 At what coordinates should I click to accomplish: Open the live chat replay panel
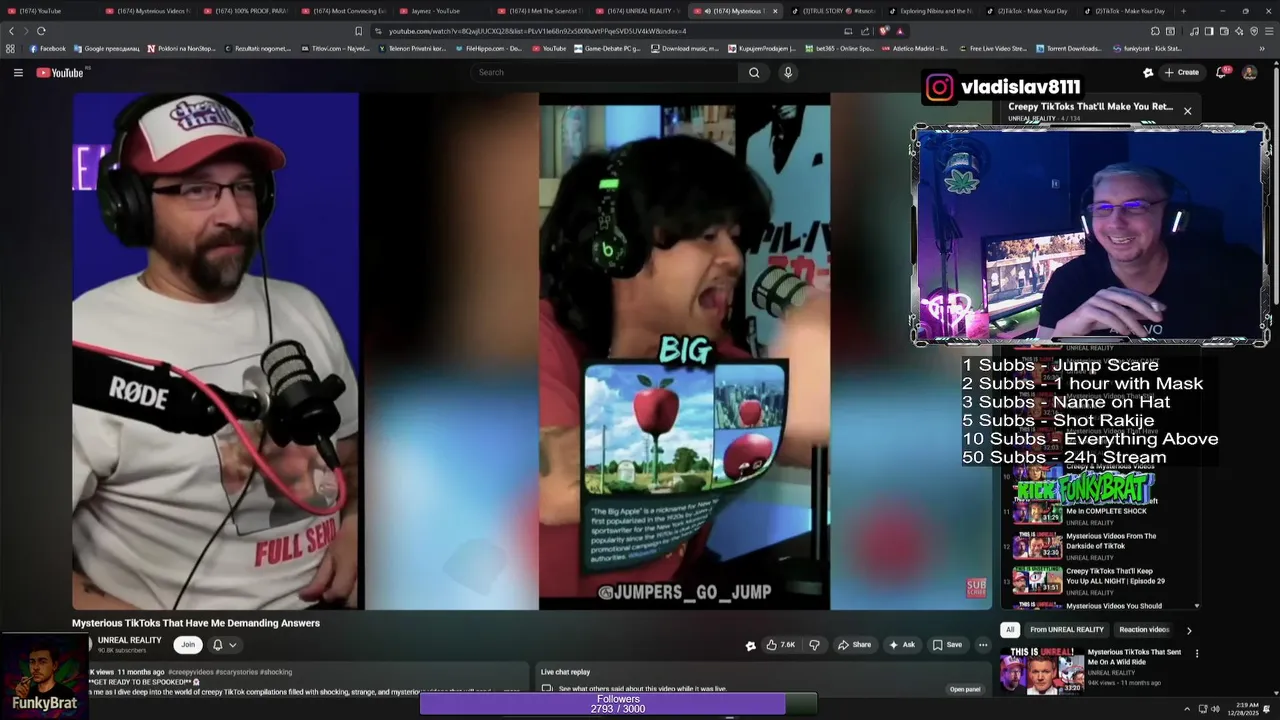tap(965, 689)
